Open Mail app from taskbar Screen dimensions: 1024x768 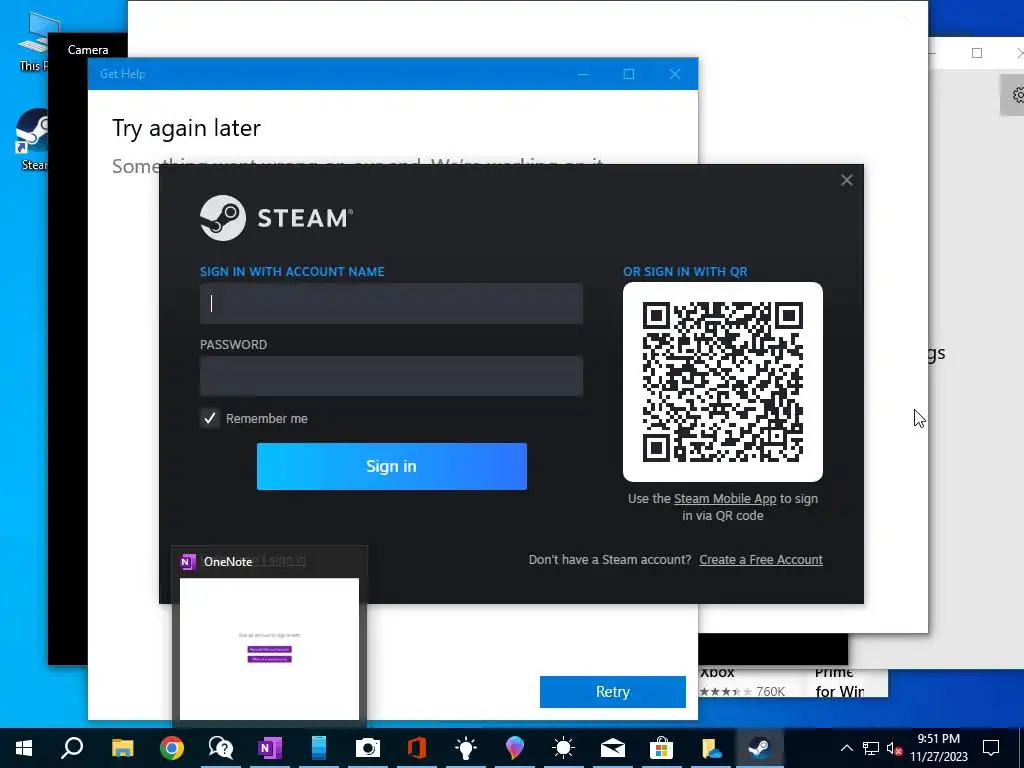[x=613, y=748]
